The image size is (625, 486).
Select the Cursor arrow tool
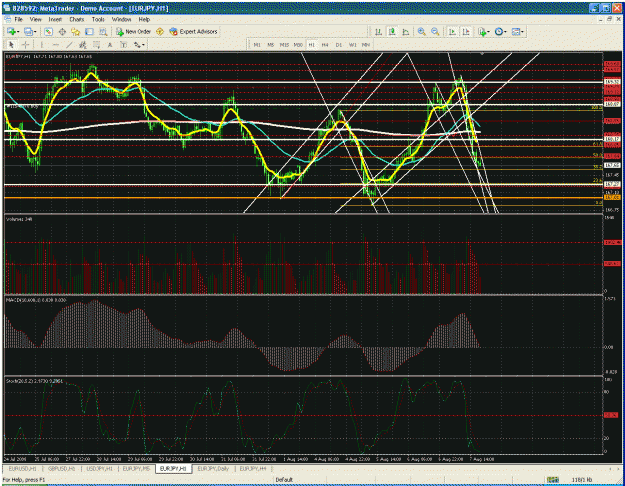tap(12, 45)
